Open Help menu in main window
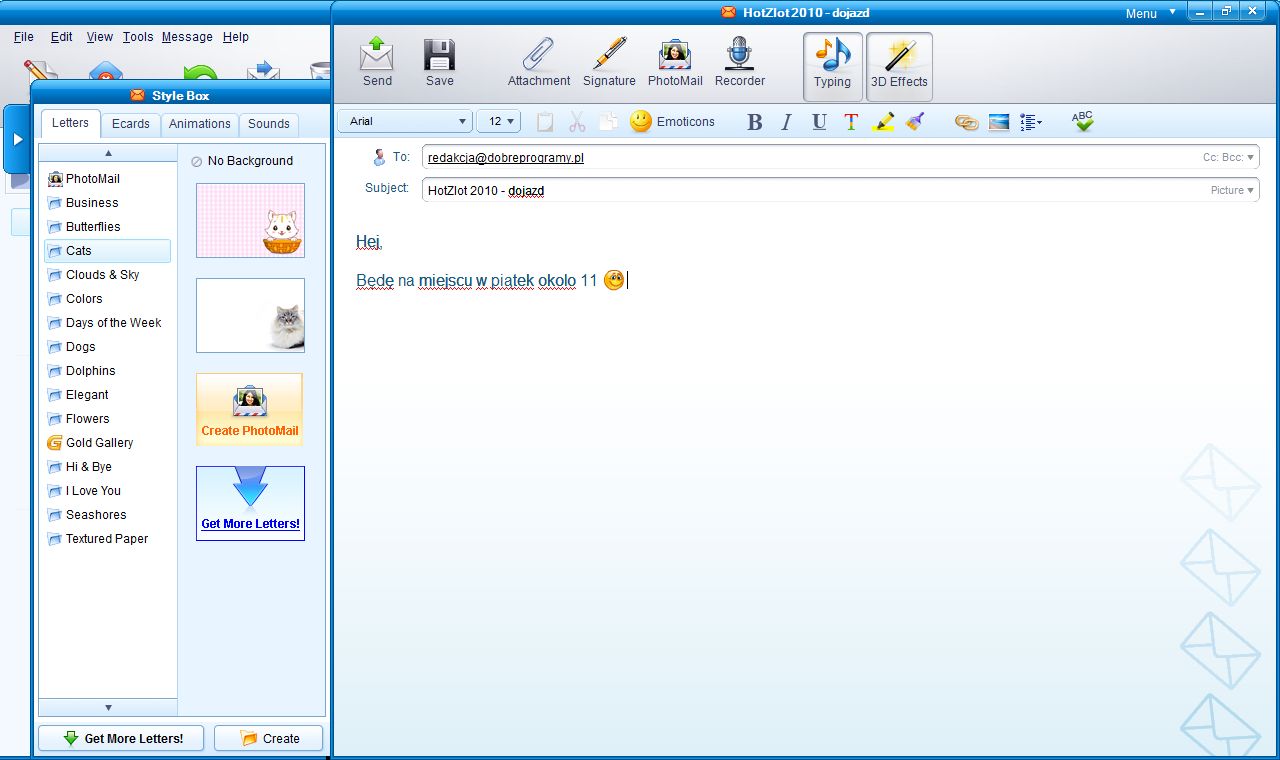The width and height of the screenshot is (1280, 760). [x=236, y=37]
